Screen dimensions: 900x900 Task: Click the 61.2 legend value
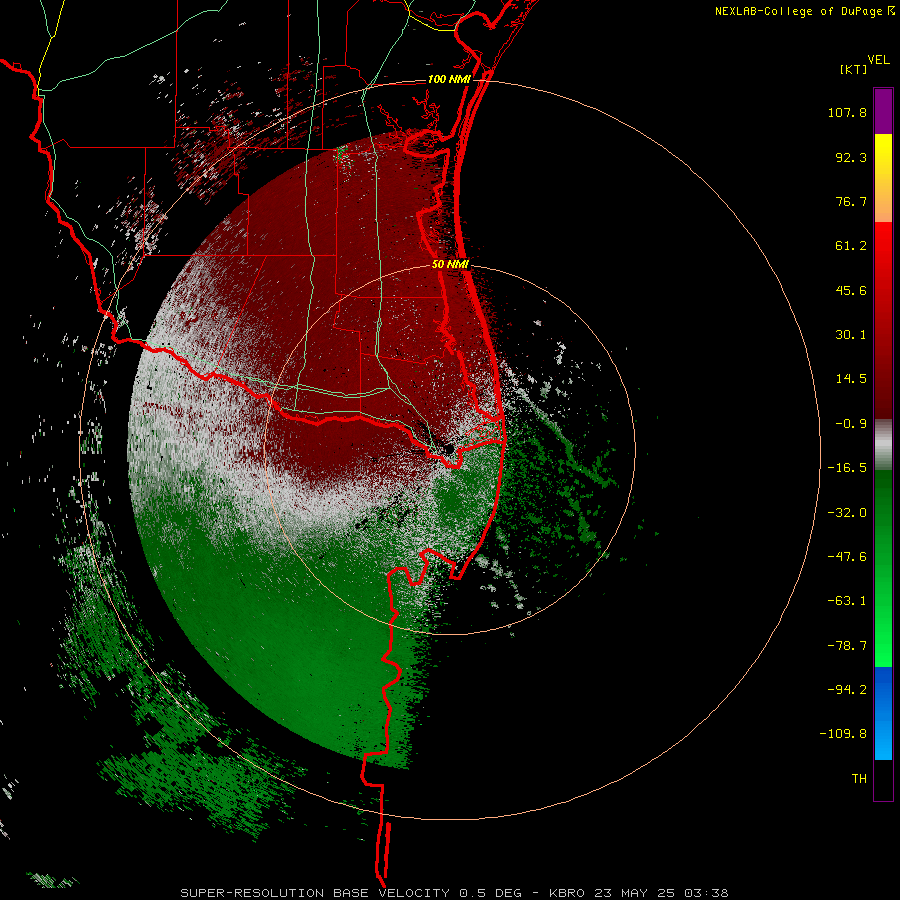(851, 246)
